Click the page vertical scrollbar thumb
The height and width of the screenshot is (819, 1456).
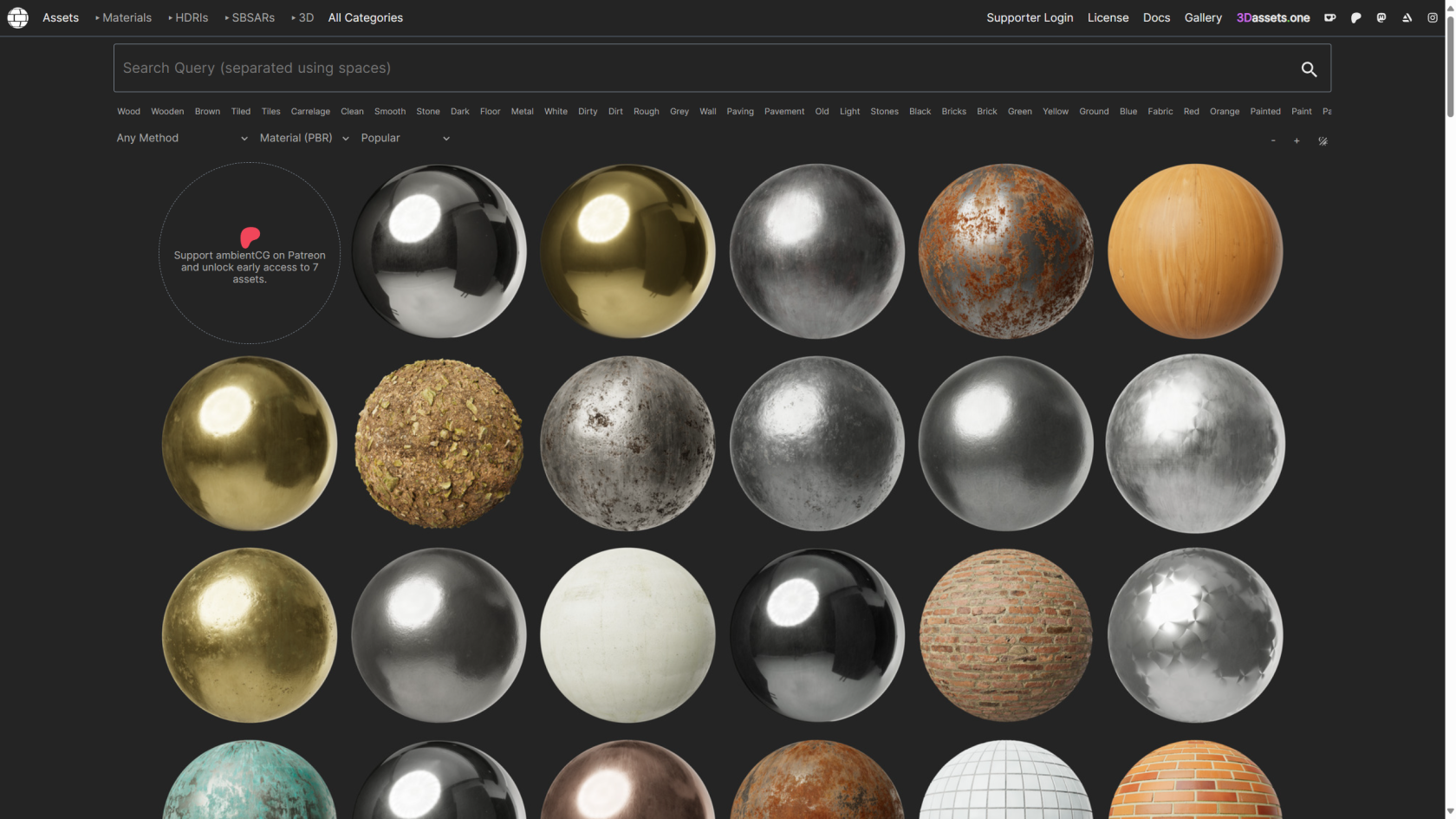tap(1450, 65)
